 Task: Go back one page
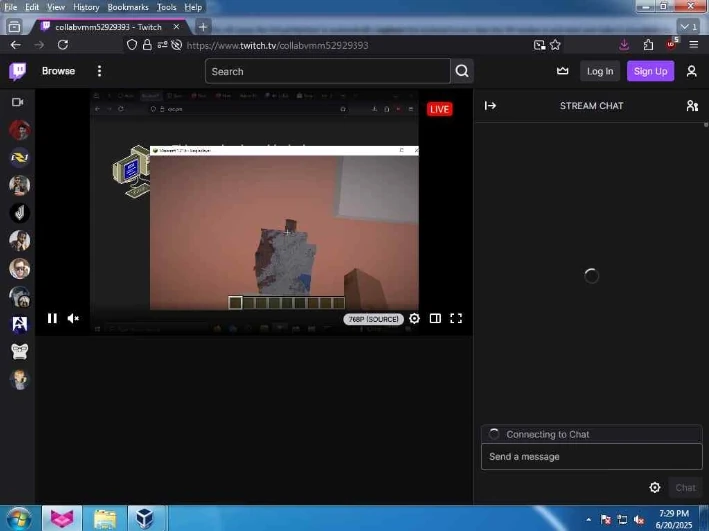15,45
